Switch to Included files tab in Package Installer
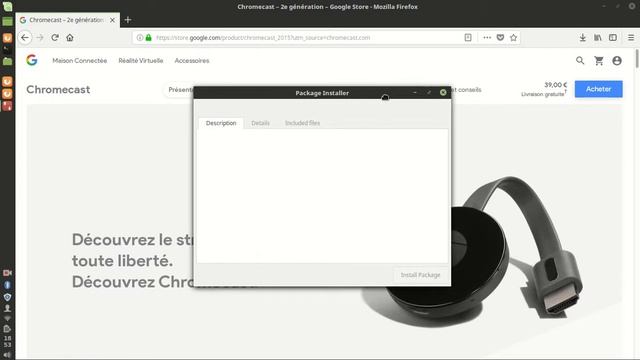 pos(302,123)
